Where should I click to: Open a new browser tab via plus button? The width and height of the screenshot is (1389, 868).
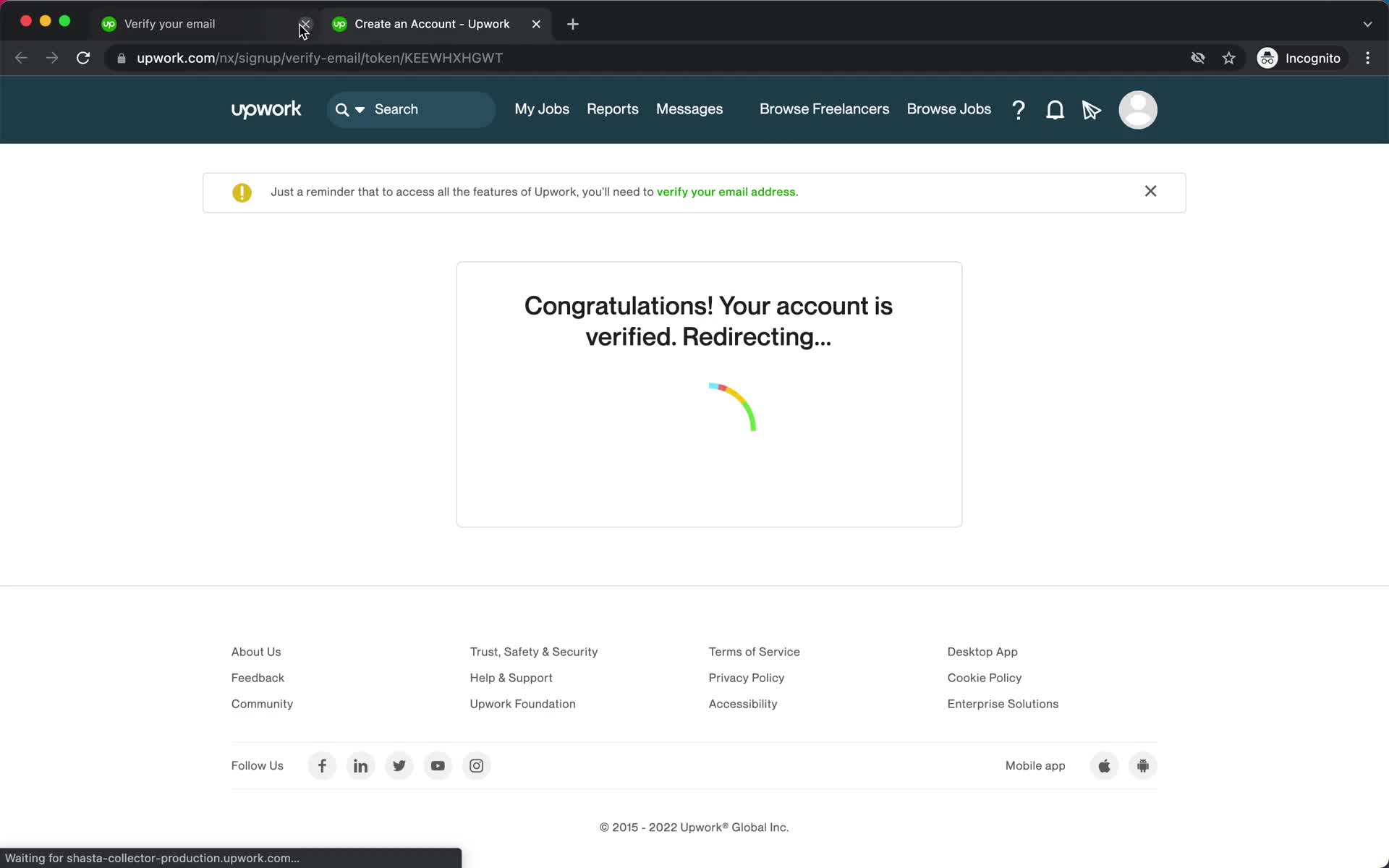click(572, 24)
